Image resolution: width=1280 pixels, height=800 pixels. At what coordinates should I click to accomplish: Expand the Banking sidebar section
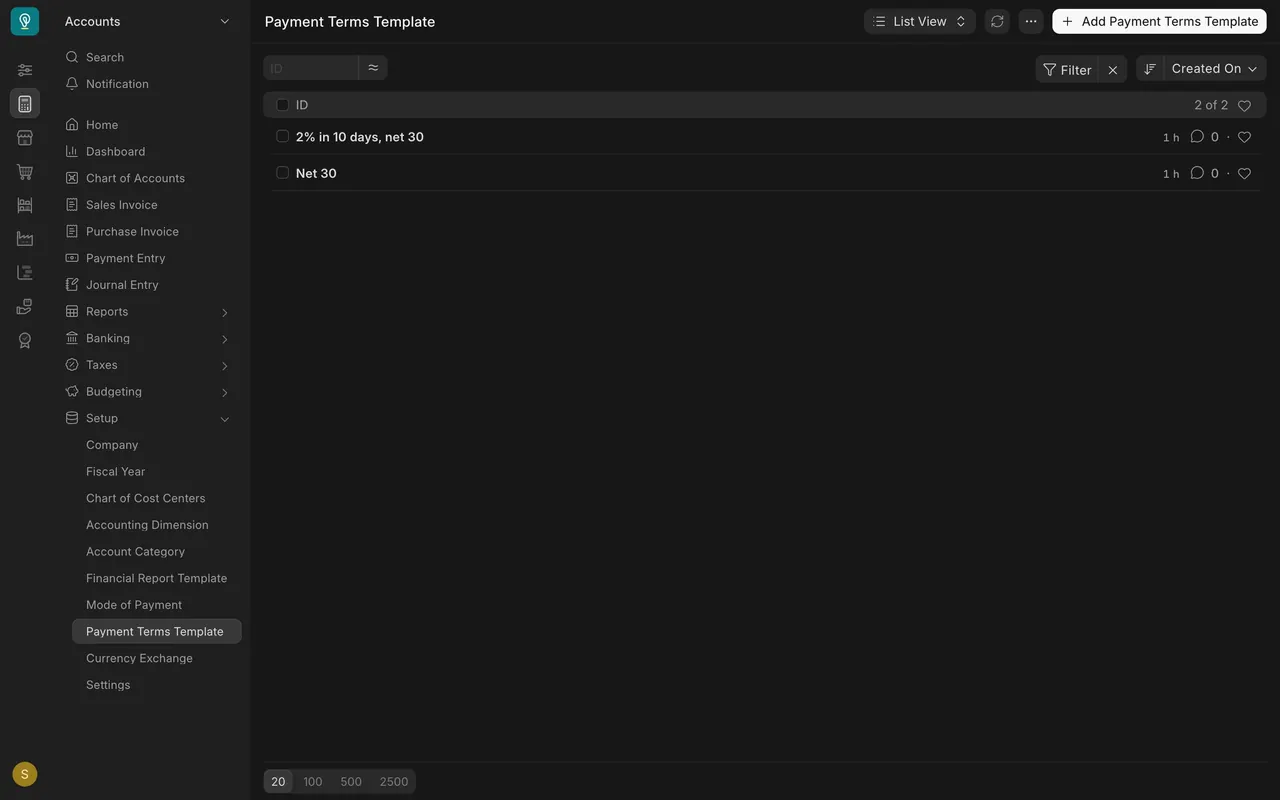148,338
